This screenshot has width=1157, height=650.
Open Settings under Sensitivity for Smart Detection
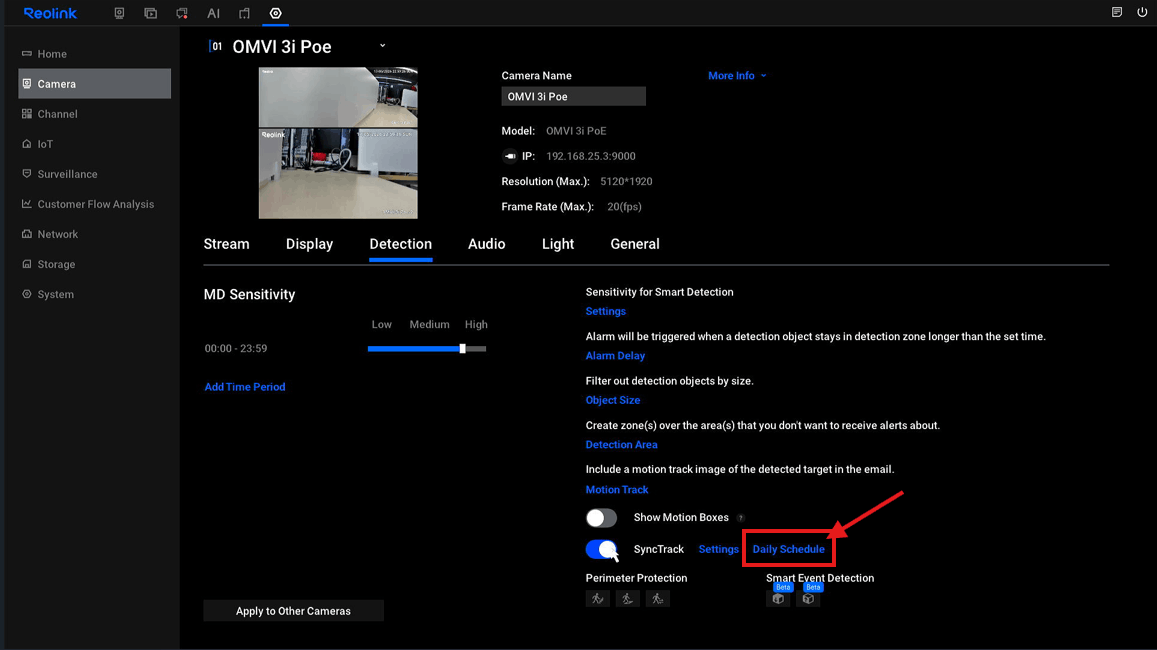tap(606, 311)
